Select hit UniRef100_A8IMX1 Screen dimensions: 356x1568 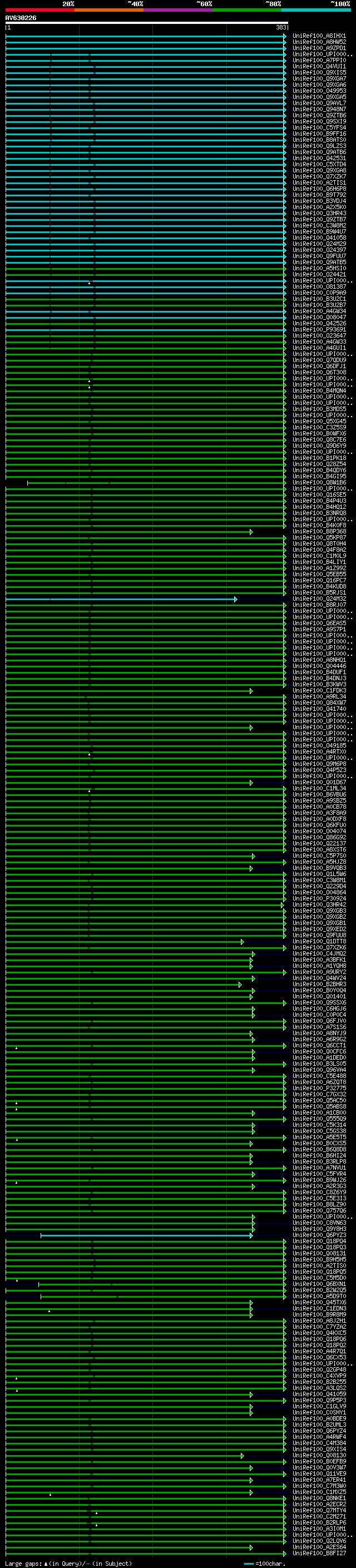(x=319, y=36)
